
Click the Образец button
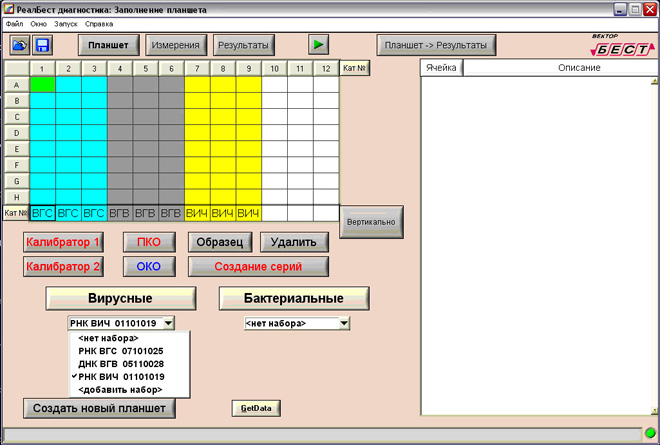tap(220, 242)
